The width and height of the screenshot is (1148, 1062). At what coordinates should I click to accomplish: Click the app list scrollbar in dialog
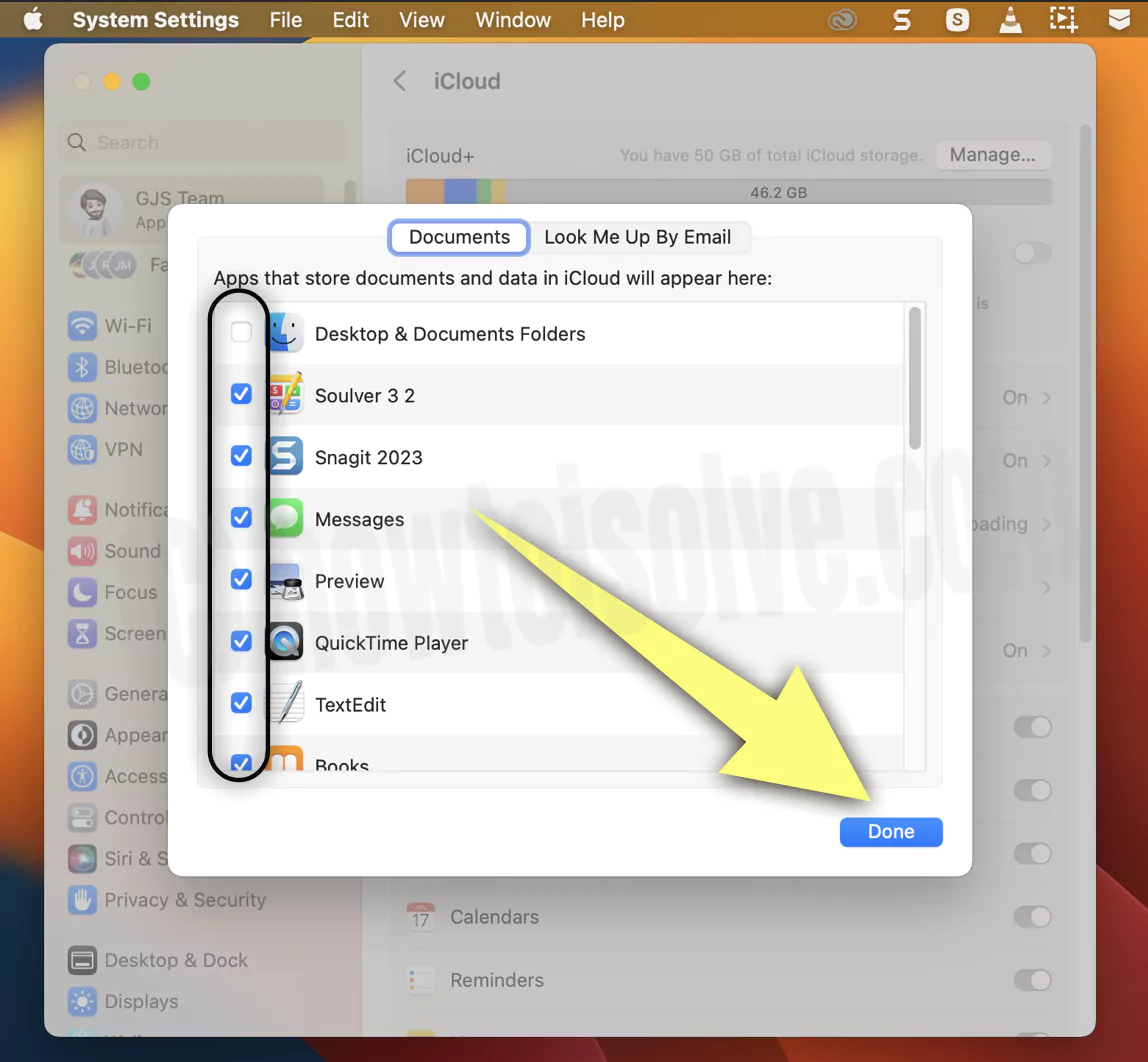click(x=914, y=378)
